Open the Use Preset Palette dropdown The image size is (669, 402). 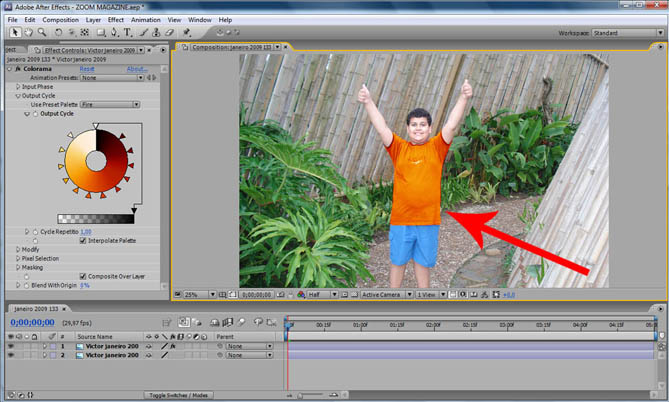coord(109,104)
